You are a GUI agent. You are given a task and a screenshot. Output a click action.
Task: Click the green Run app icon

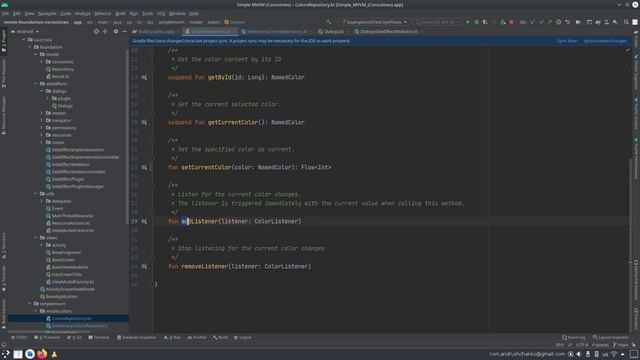tap(468, 22)
